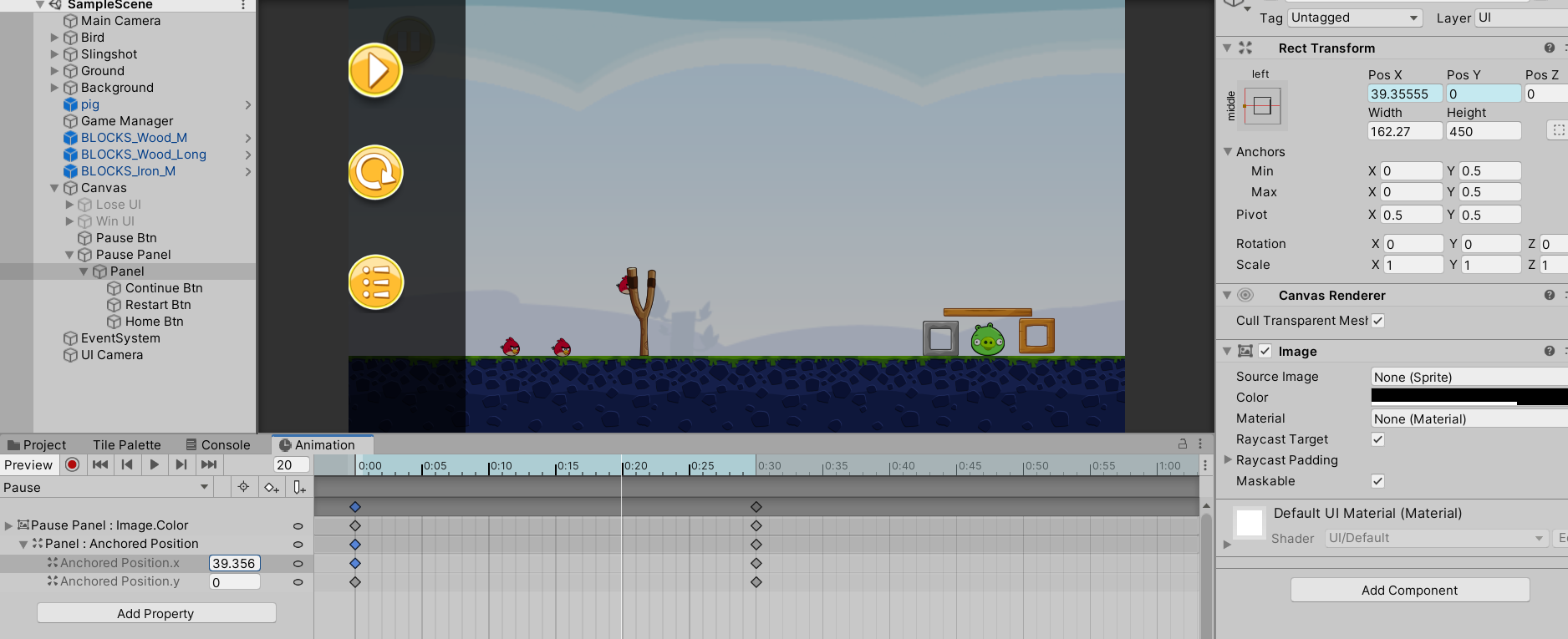Viewport: 1568px width, 639px height.
Task: Click the in-game yellow Restart button
Action: (x=375, y=173)
